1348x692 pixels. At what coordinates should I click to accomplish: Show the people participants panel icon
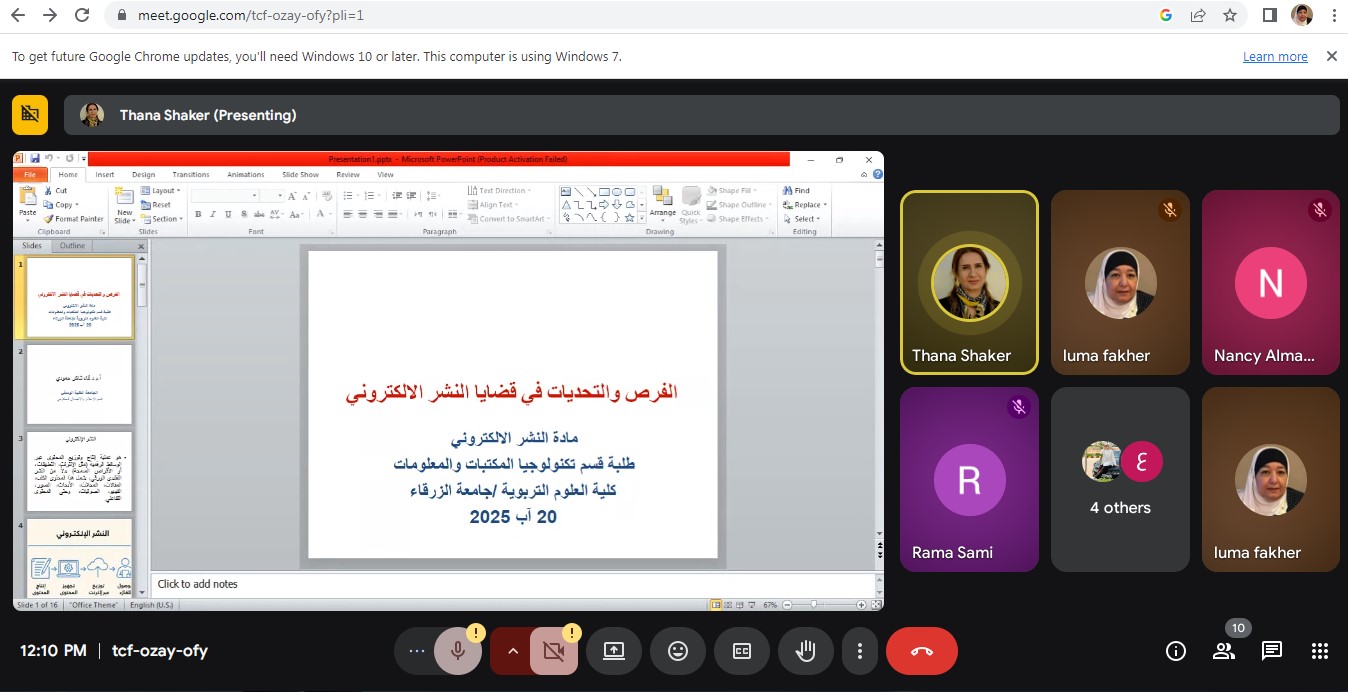(x=1224, y=651)
